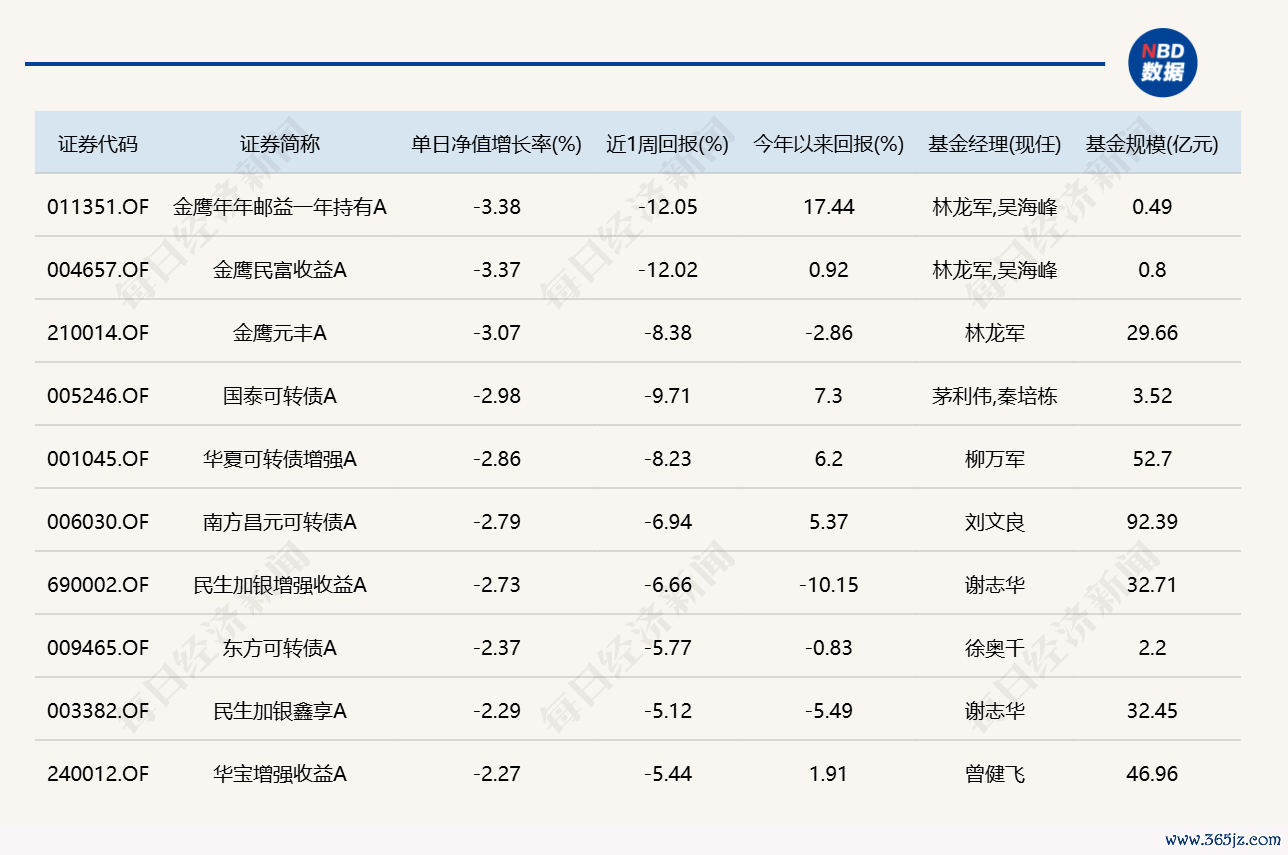
Task: Select daily growth value -2.98
Action: click(x=497, y=396)
